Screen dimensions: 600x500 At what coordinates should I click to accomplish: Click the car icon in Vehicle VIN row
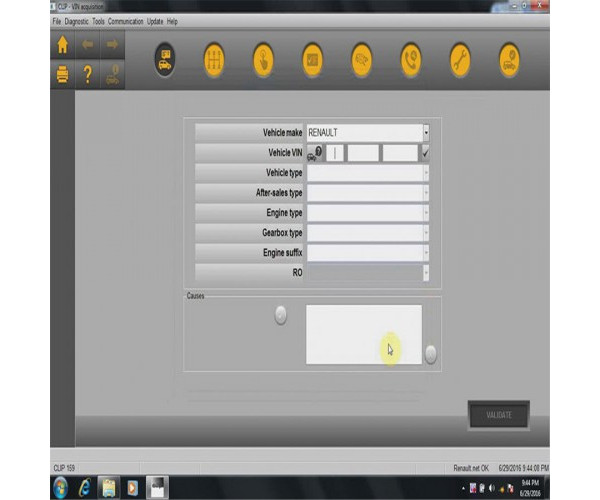[315, 153]
